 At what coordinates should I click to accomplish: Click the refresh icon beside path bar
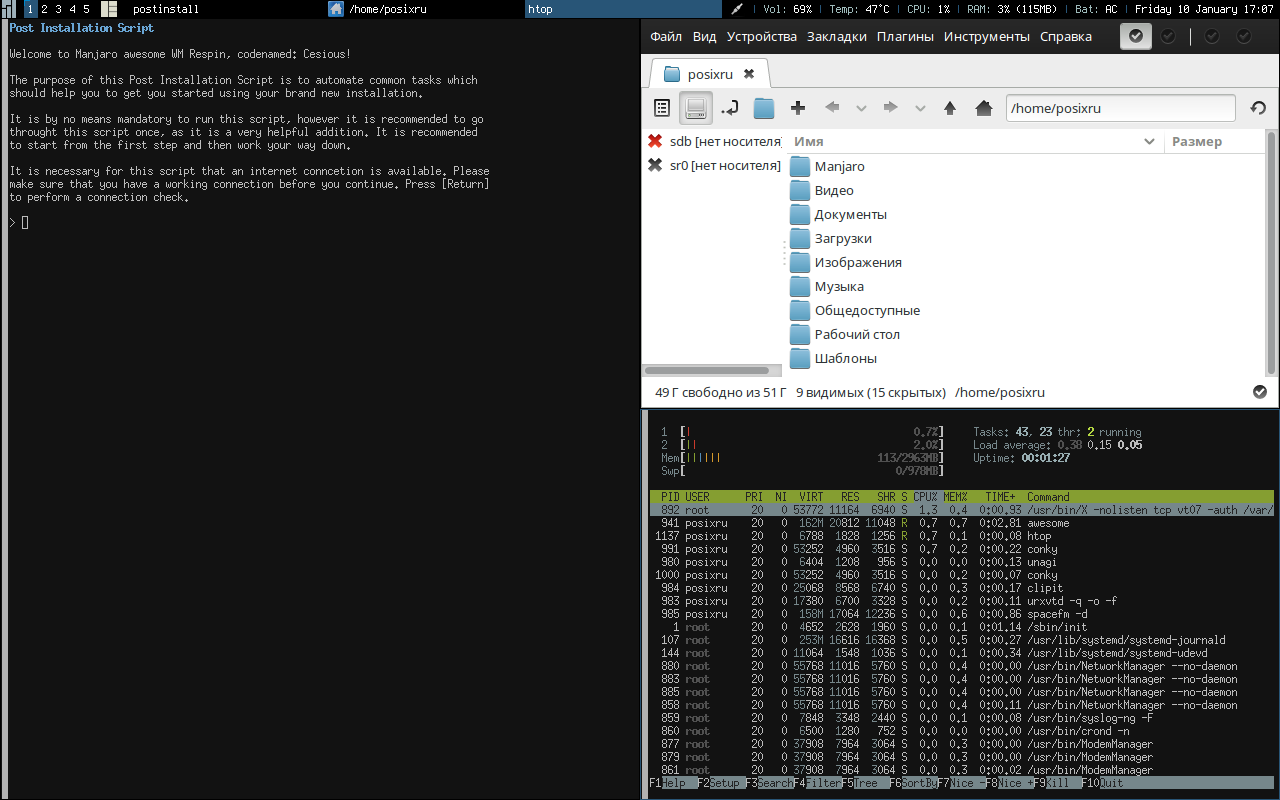pyautogui.click(x=1259, y=108)
